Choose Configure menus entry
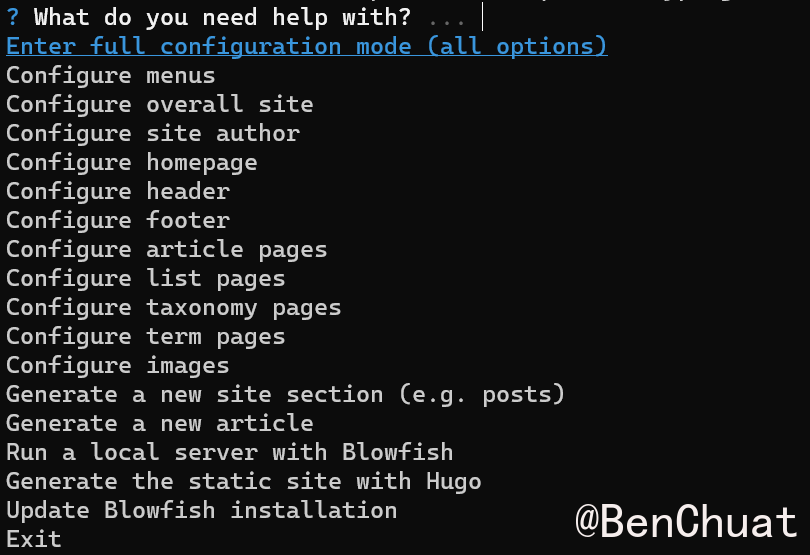This screenshot has height=555, width=810. 110,76
